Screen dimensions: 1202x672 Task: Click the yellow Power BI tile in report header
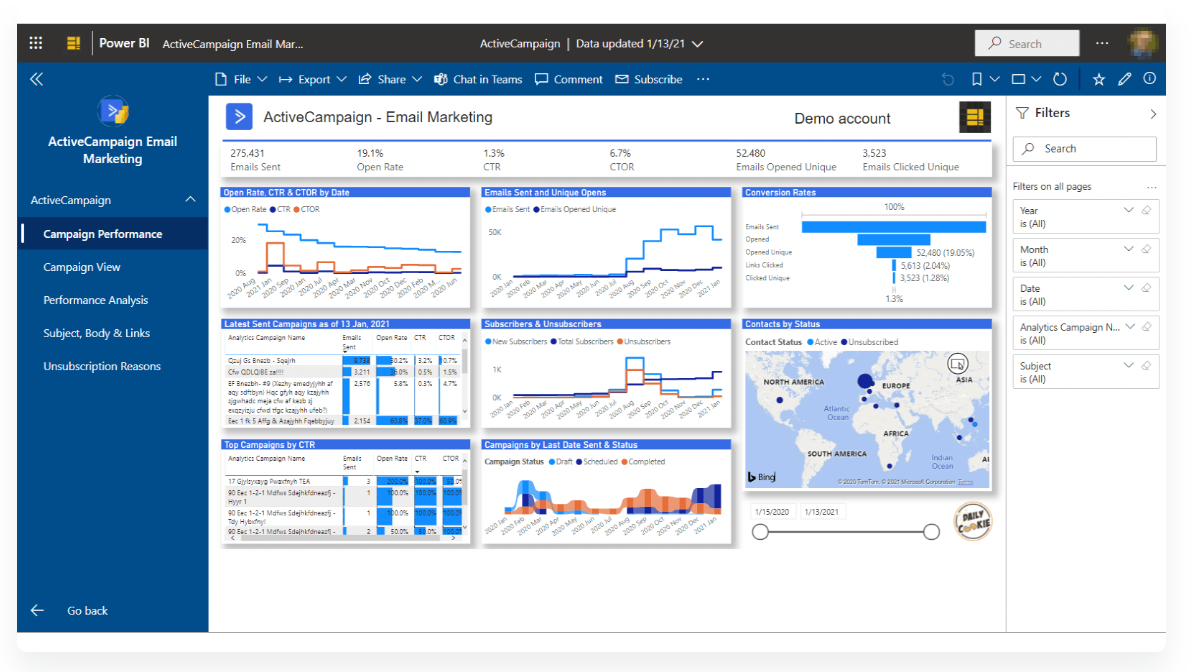(974, 117)
